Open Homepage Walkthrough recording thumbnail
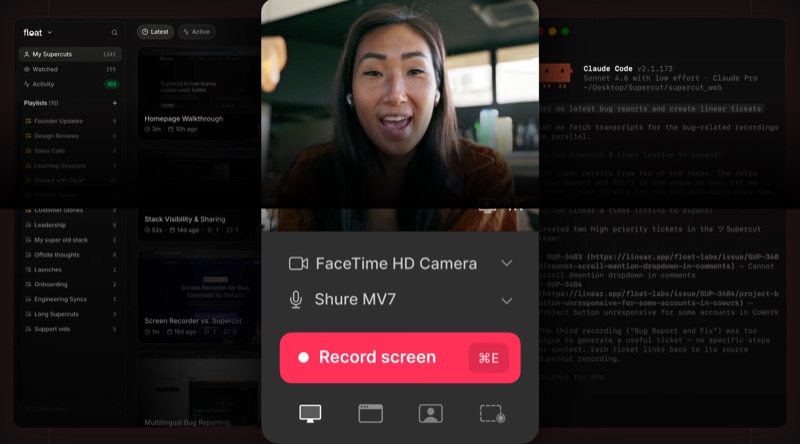 [x=199, y=93]
